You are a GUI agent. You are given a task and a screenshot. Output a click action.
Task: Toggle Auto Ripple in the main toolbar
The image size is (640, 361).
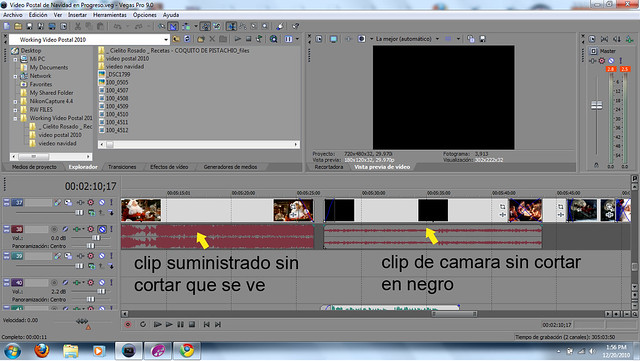click(x=186, y=26)
